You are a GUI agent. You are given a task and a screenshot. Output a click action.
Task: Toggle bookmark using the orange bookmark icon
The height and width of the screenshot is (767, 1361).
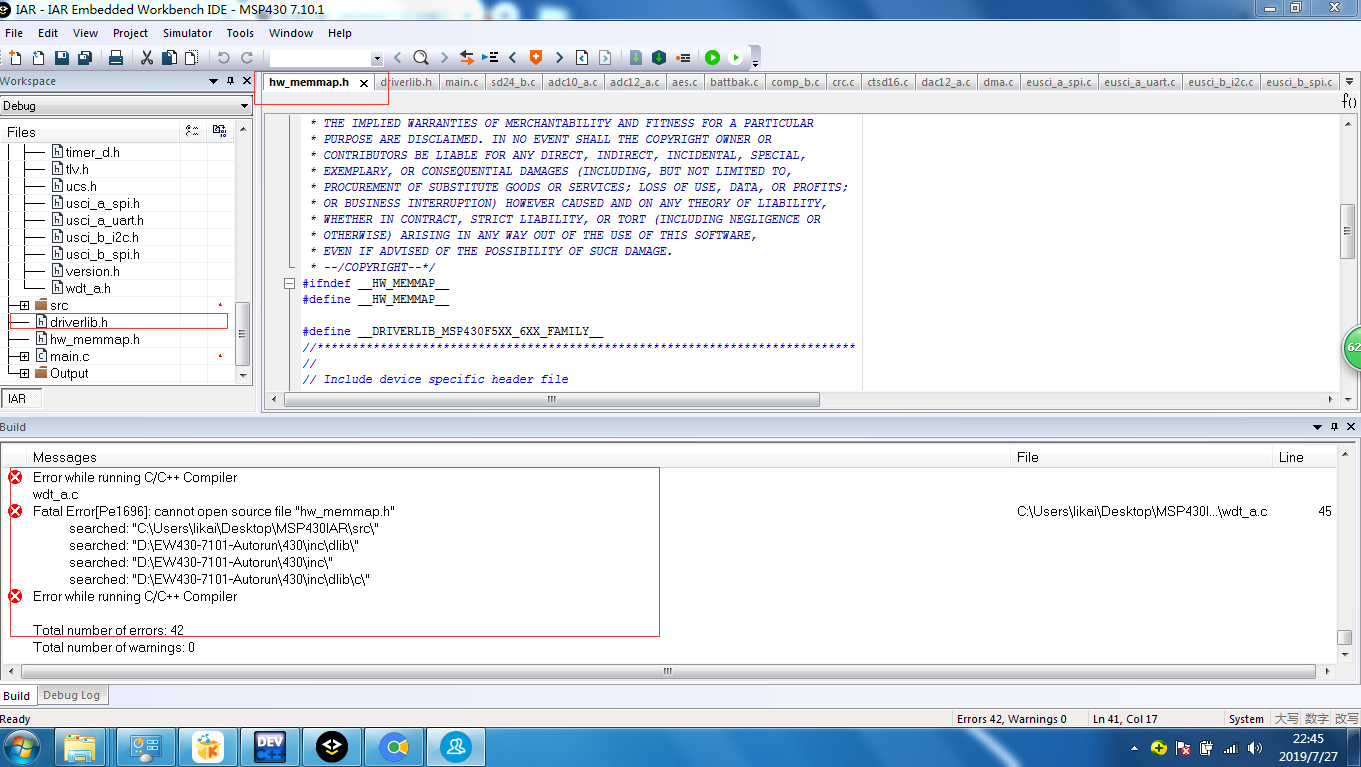(x=536, y=58)
